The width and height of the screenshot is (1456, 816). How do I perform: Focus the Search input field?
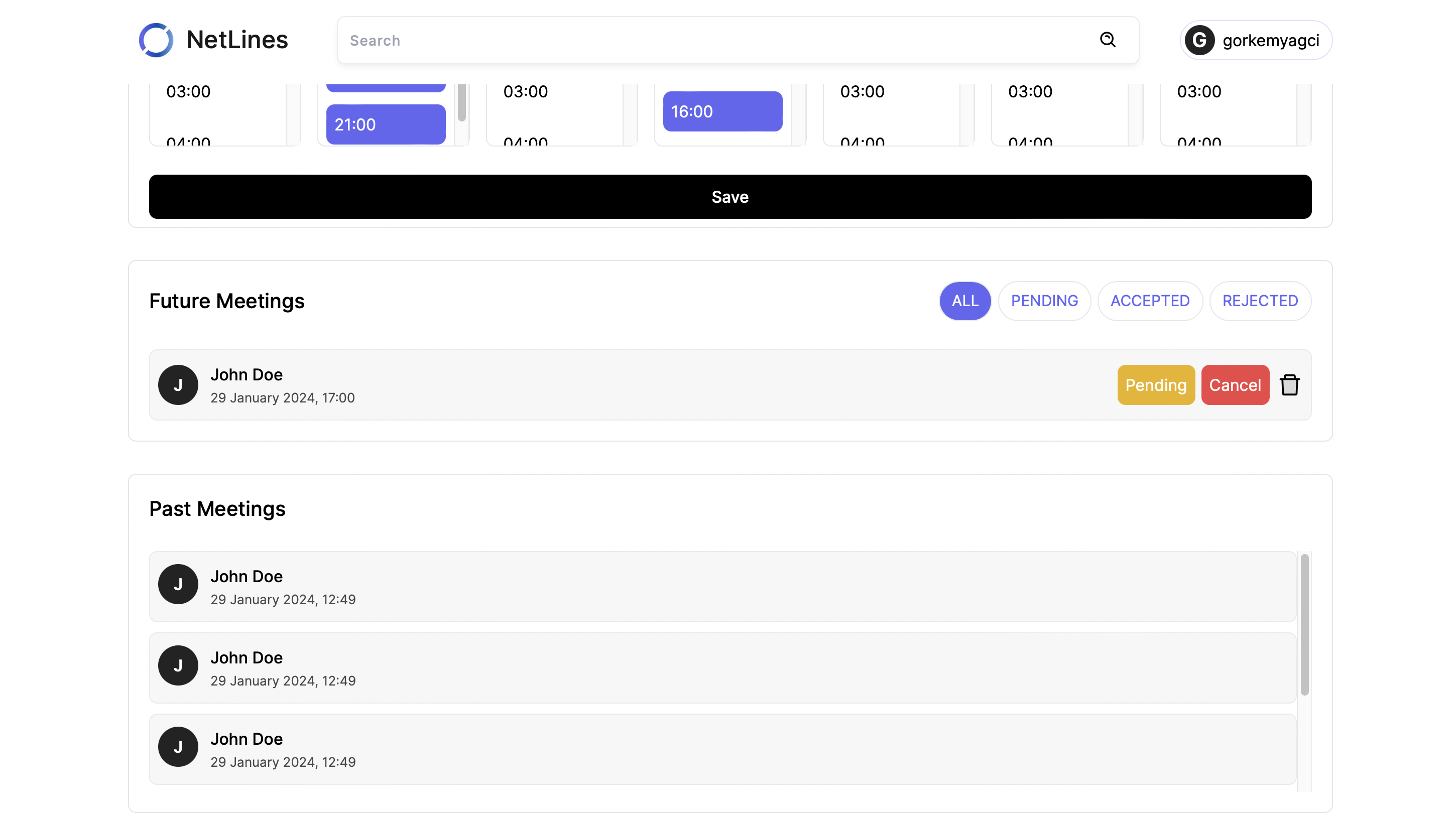[738, 40]
